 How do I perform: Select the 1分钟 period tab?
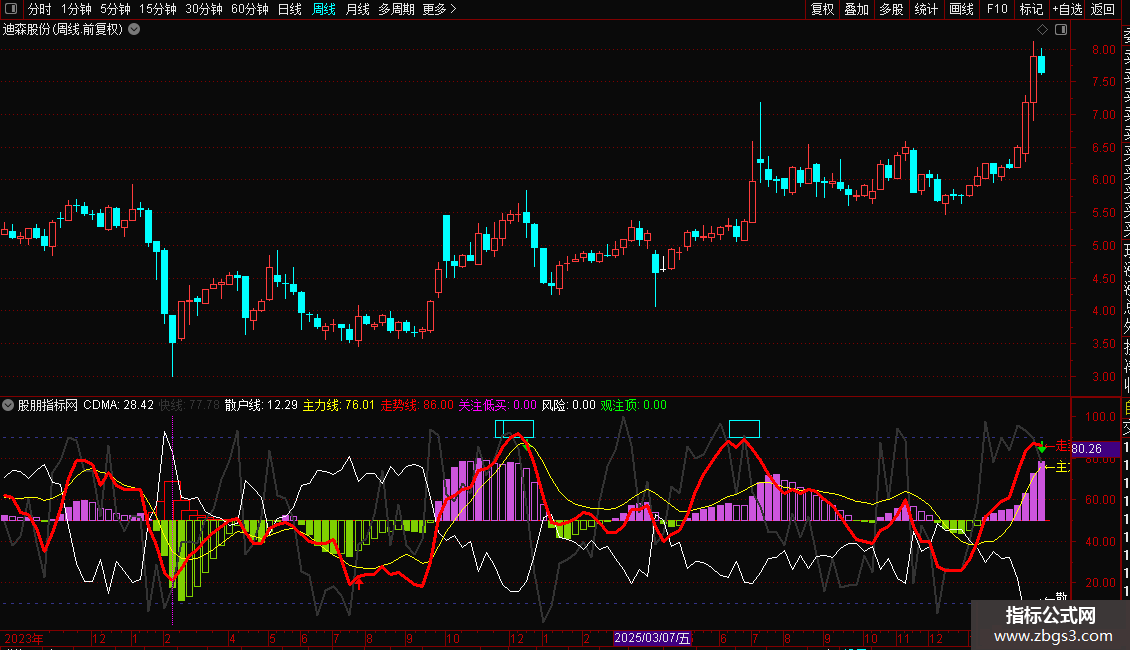tap(76, 9)
